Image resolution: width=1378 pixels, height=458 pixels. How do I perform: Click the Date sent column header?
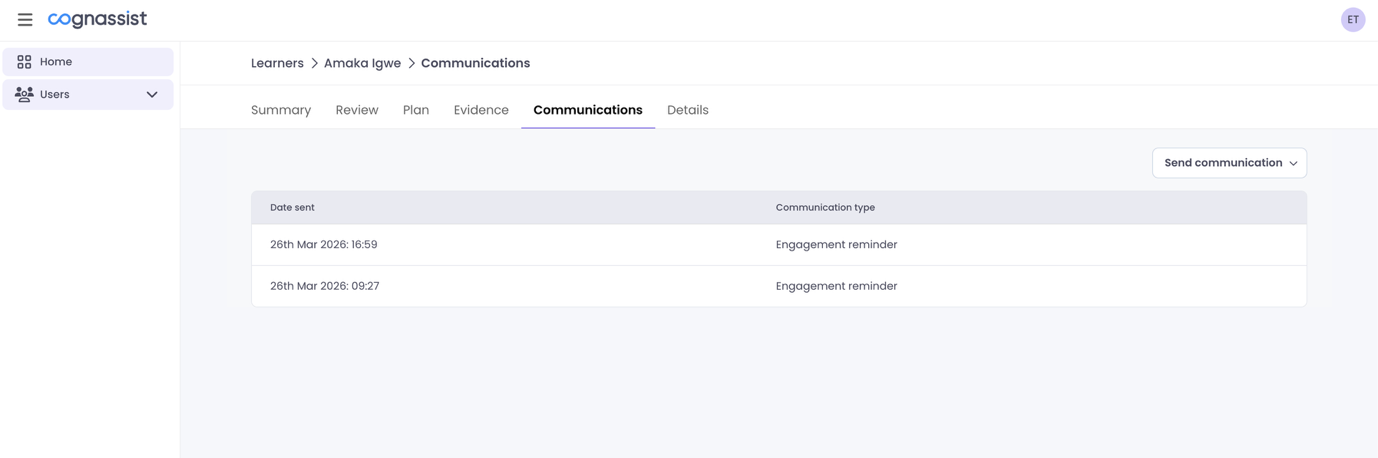coord(292,207)
